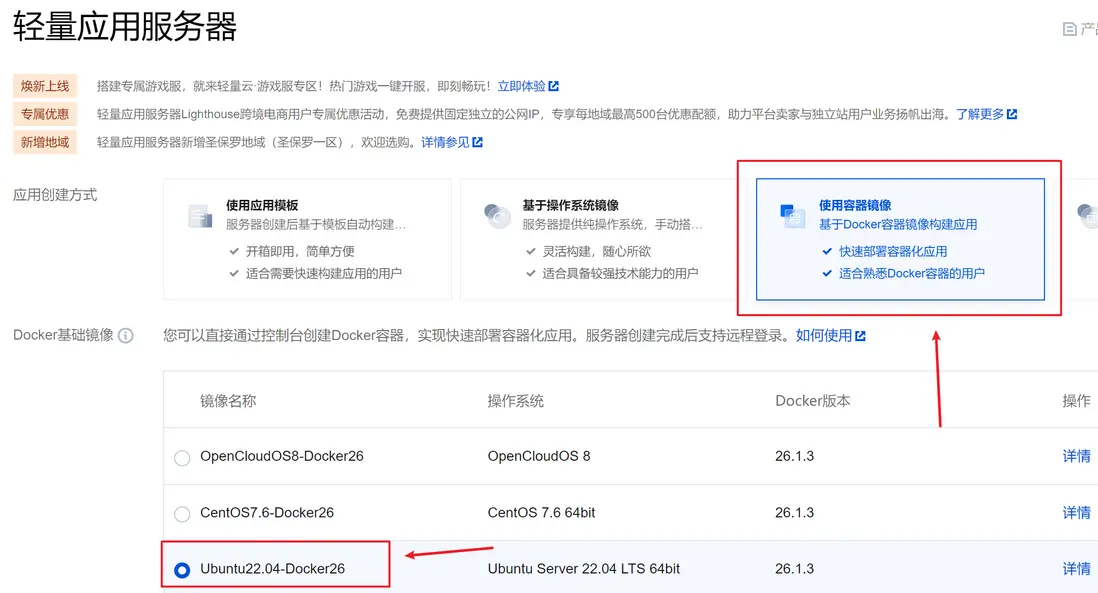Click the Docker基础镜像 label
The image size is (1098, 593).
63,335
